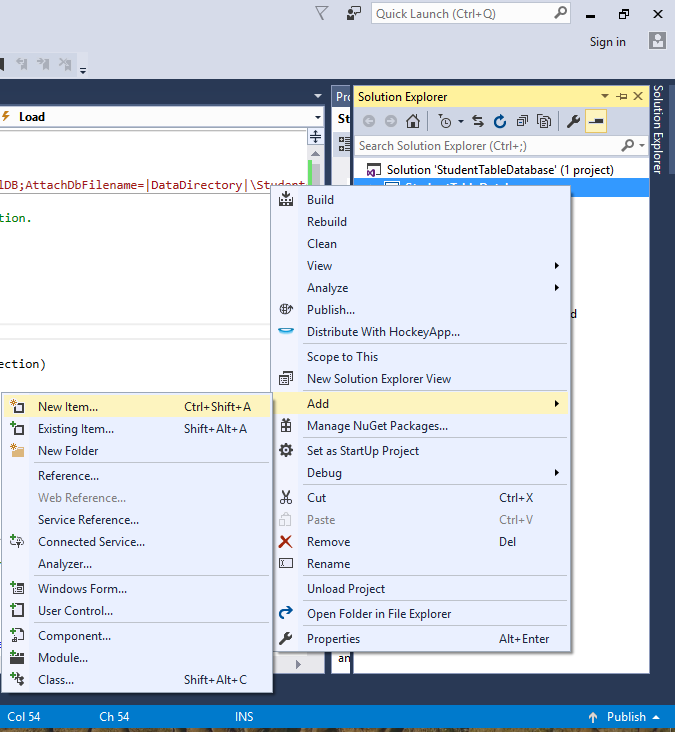
Task: Toggle the Preview Selected Items button
Action: (x=596, y=121)
